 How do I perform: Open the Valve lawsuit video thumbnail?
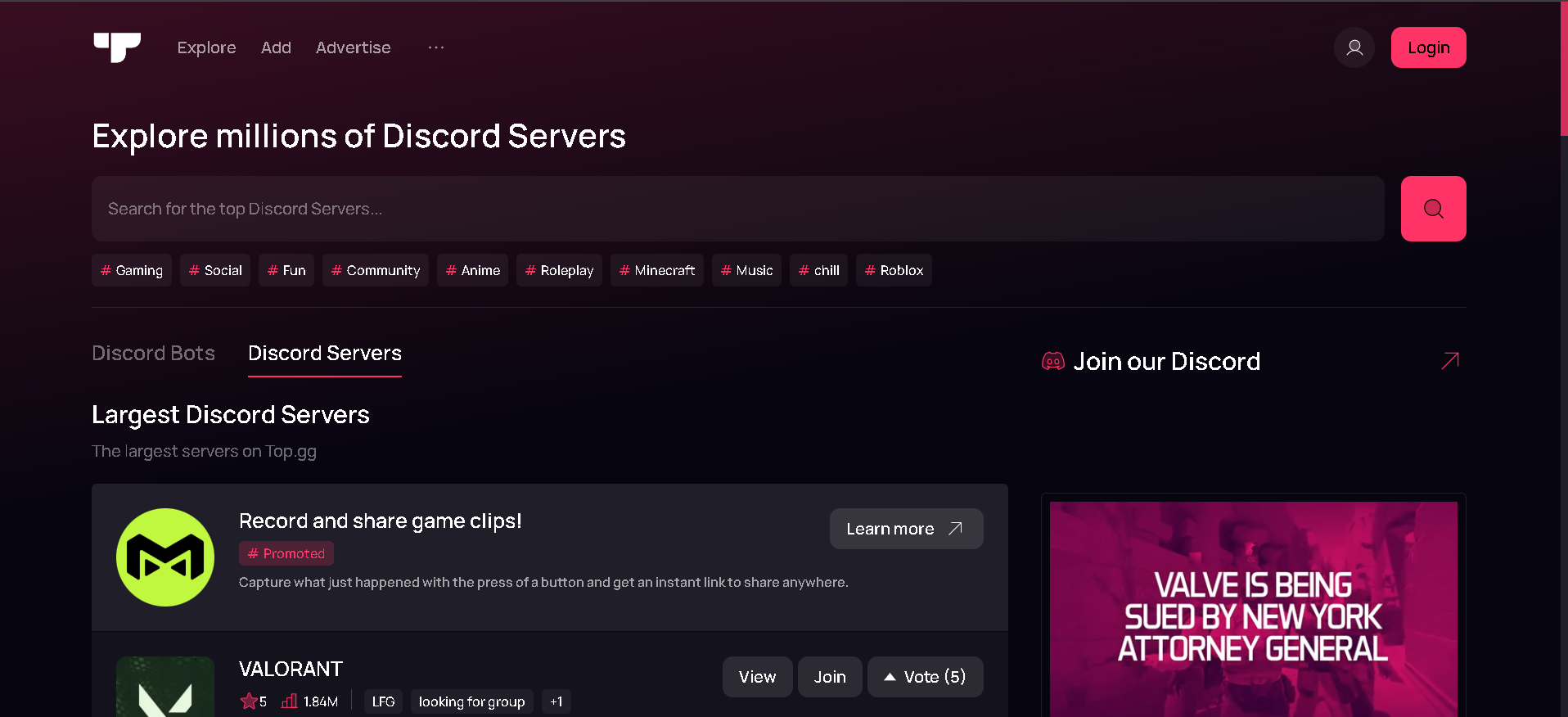pos(1253,610)
